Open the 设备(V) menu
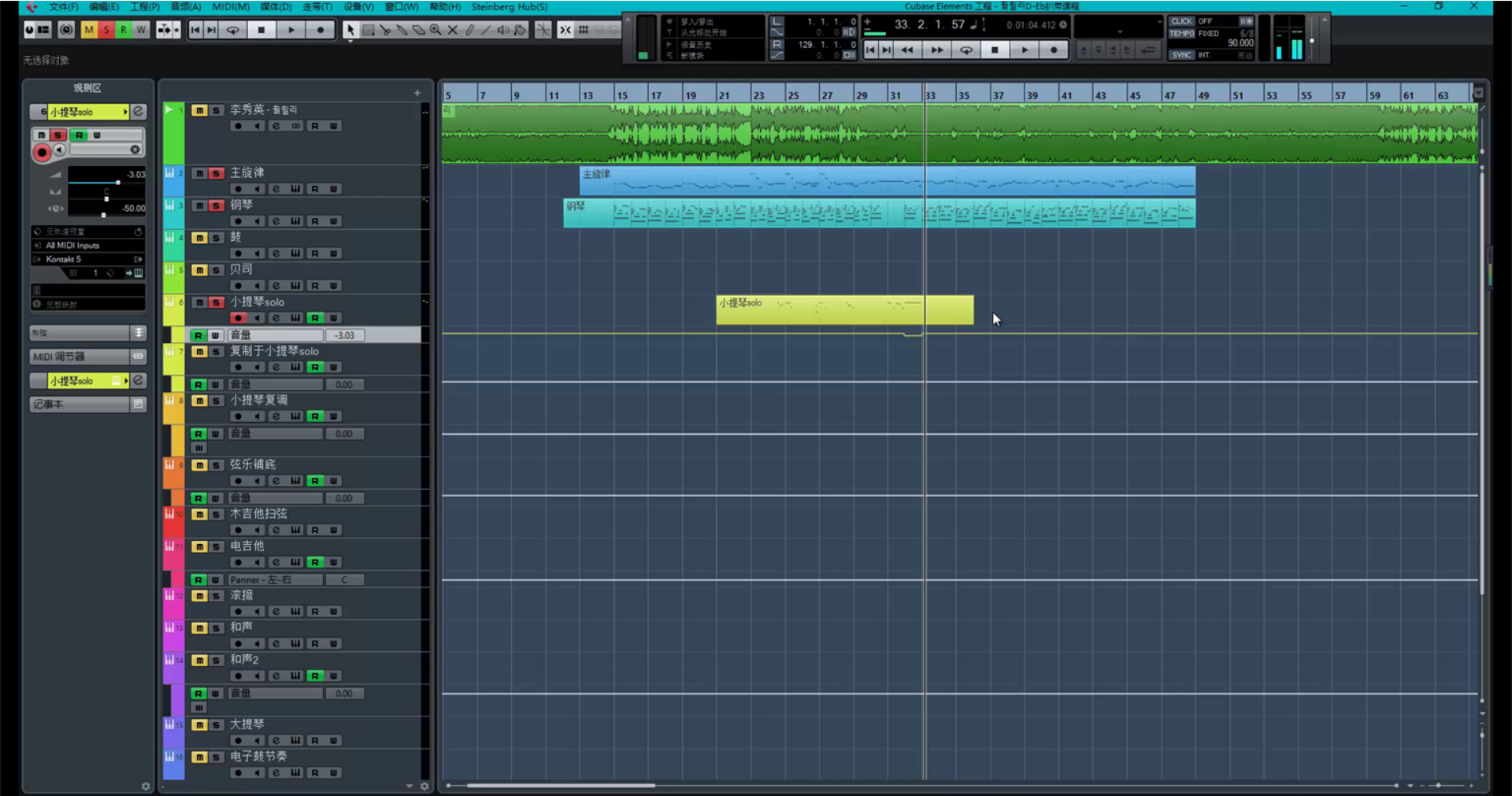The width and height of the screenshot is (1512, 796). click(358, 6)
